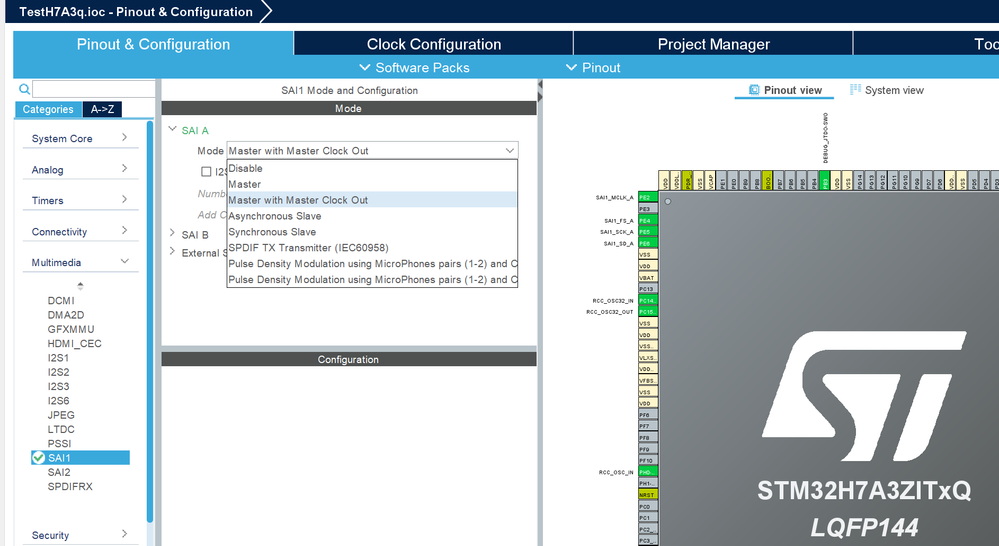This screenshot has width=999, height=546.
Task: Switch to the Clock Configuration tab
Action: click(433, 44)
